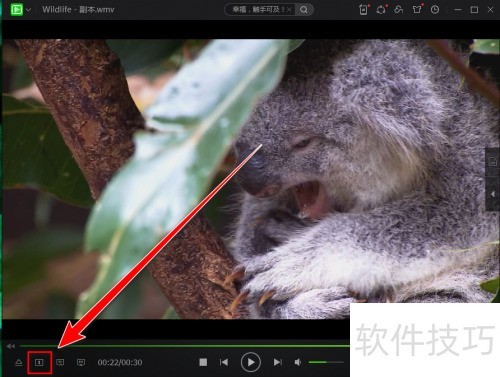Click the magnifier search button
Image resolution: width=500 pixels, height=377 pixels.
304,10
